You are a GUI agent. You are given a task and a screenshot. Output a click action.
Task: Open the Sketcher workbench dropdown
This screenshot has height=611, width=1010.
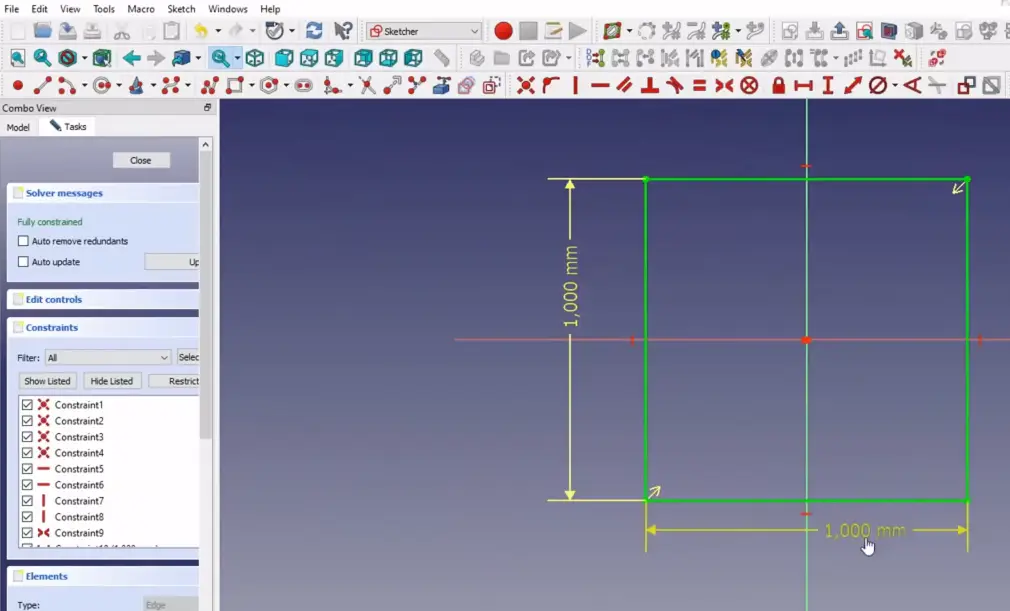pos(424,31)
